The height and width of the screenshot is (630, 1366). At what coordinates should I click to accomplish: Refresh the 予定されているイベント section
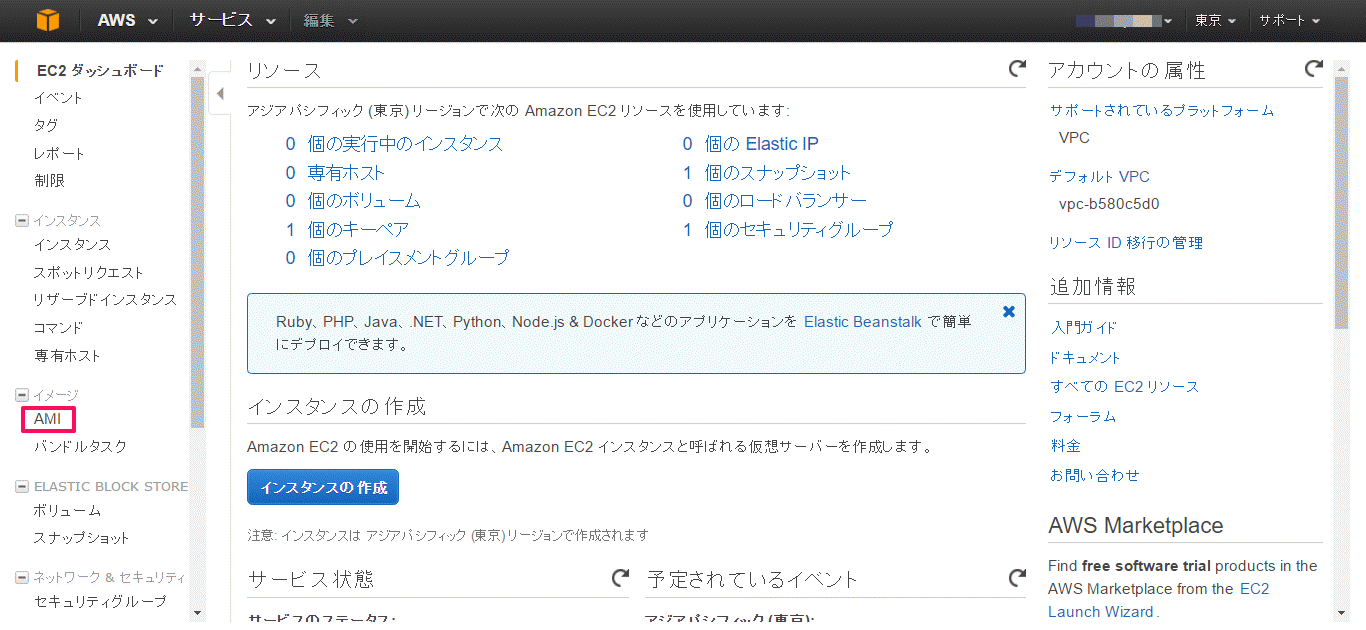click(1017, 578)
